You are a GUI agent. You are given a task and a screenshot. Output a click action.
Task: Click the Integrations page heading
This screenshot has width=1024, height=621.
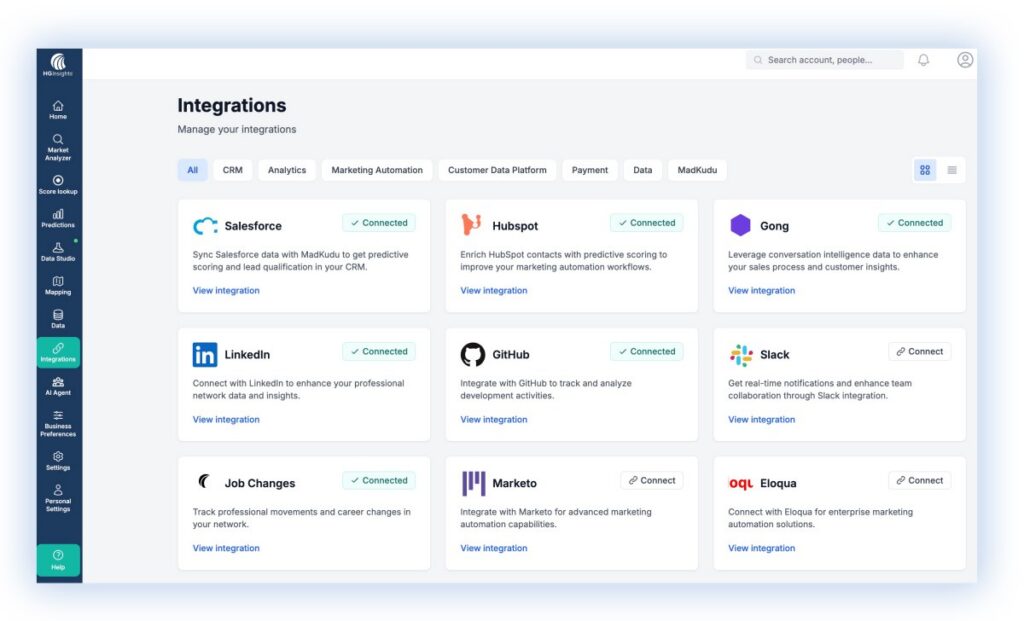(232, 105)
